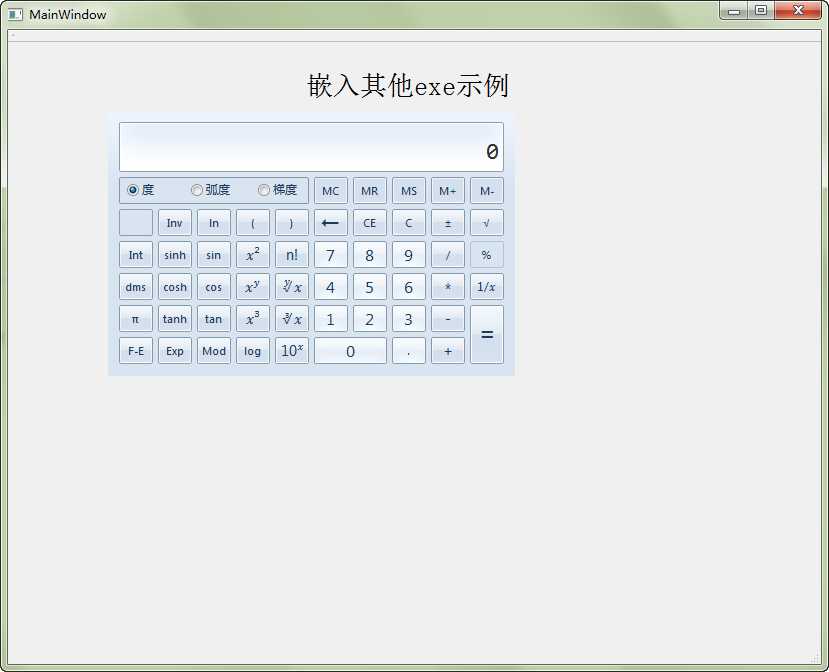Click the digit 2 key

pyautogui.click(x=370, y=319)
